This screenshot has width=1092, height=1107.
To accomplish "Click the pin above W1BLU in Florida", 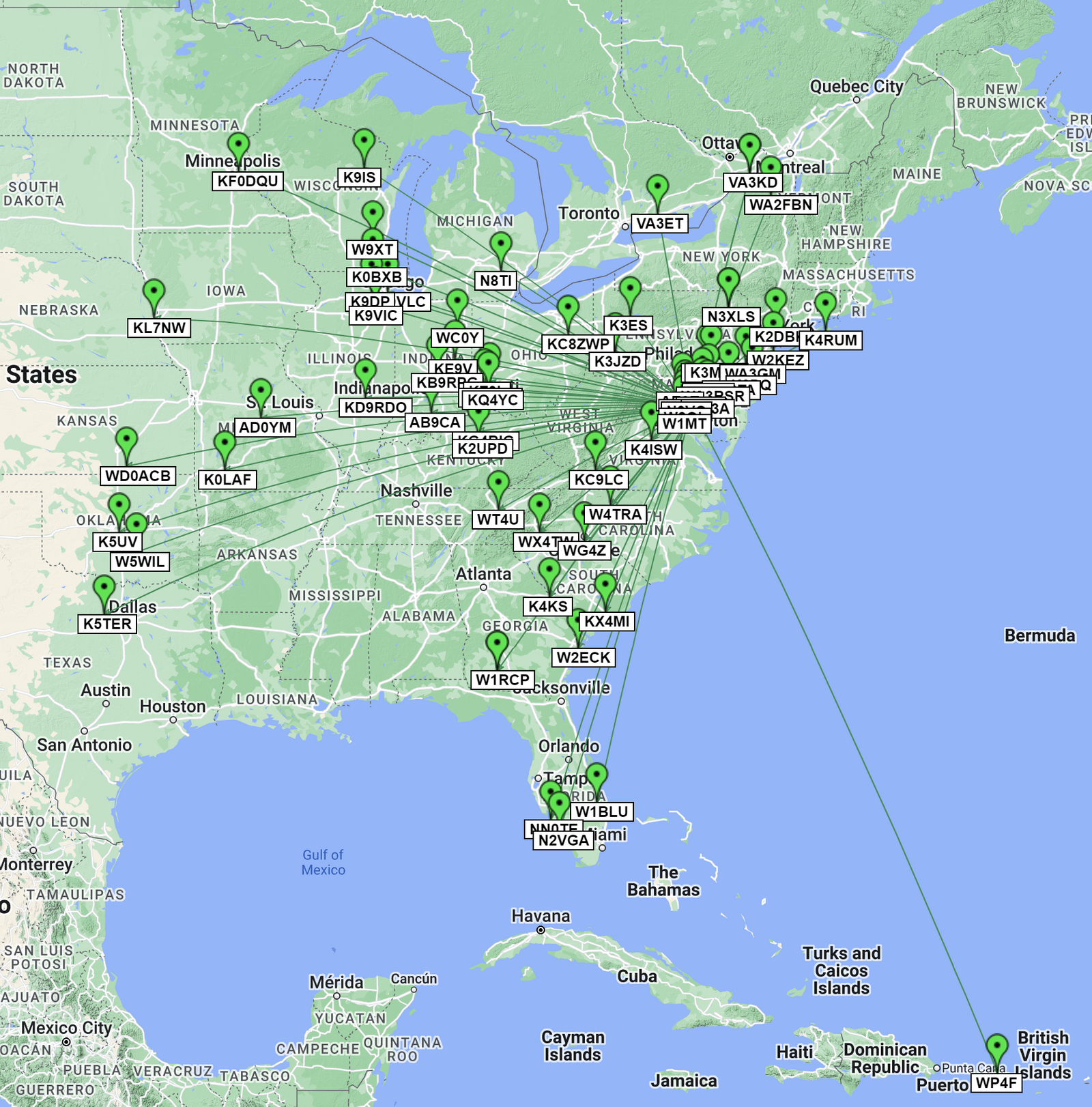I will (597, 776).
